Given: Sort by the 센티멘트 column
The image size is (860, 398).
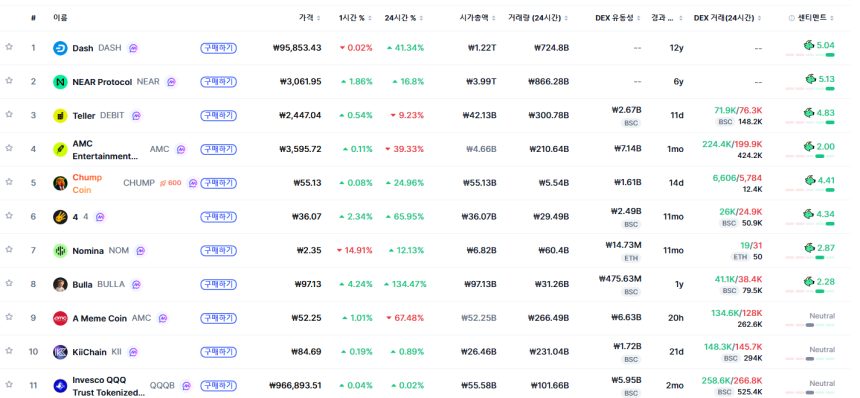Looking at the screenshot, I should pos(816,18).
